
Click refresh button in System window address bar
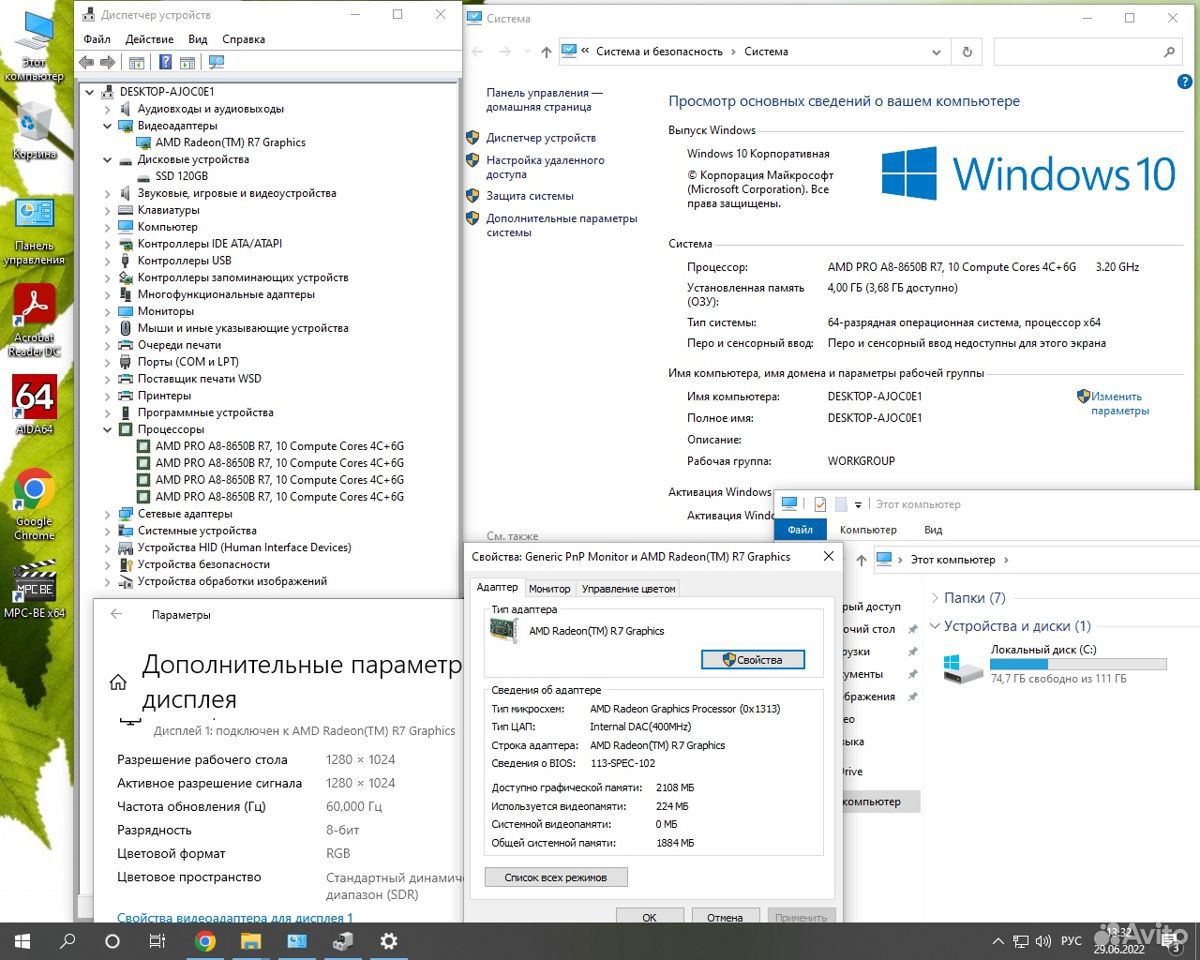[x=967, y=52]
